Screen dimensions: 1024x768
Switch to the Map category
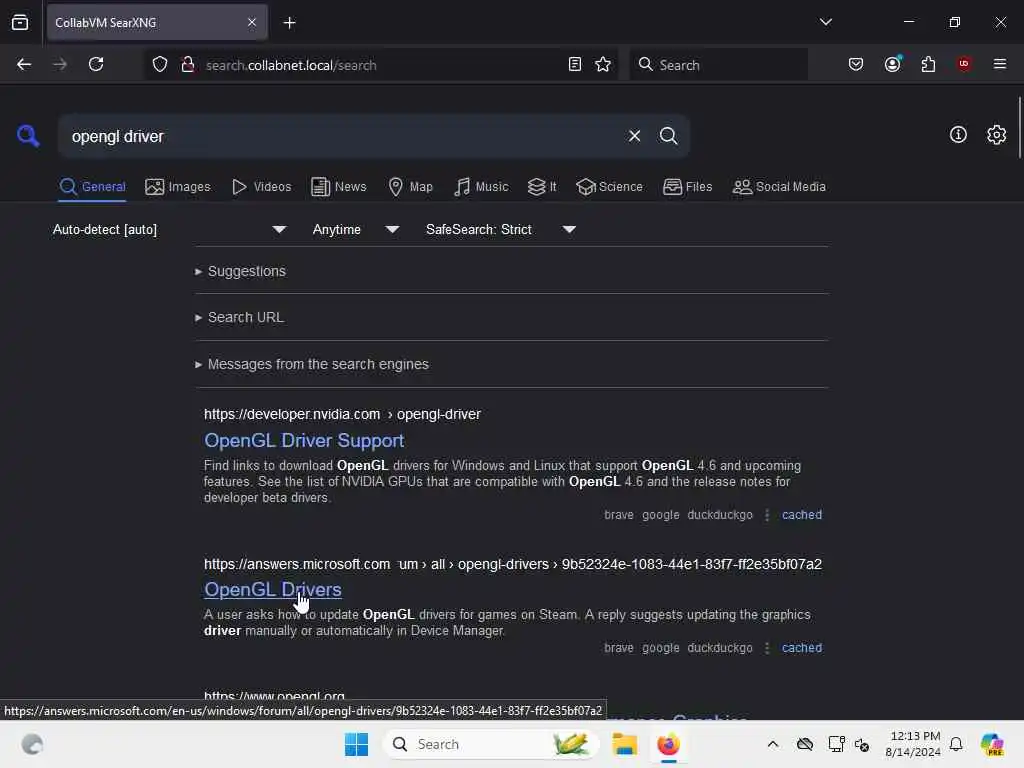tap(410, 187)
